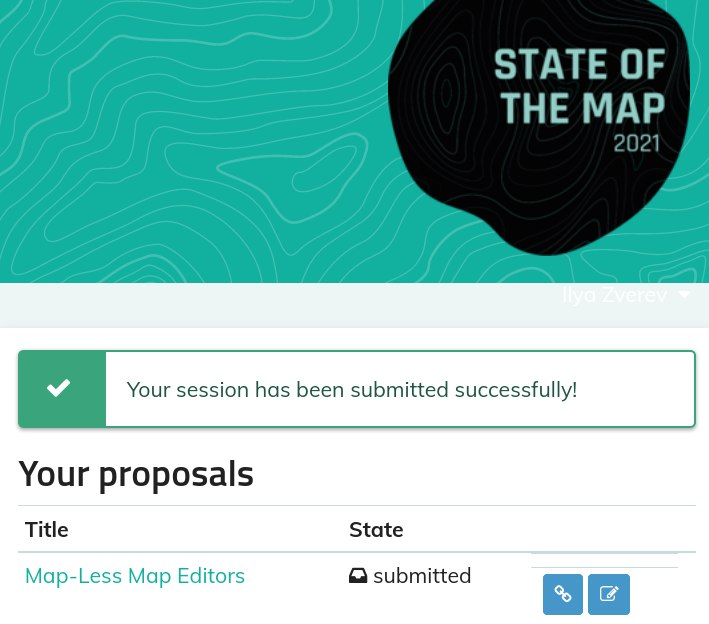This screenshot has width=709, height=624.
Task: Open the proposal's share link chain button
Action: tap(562, 594)
